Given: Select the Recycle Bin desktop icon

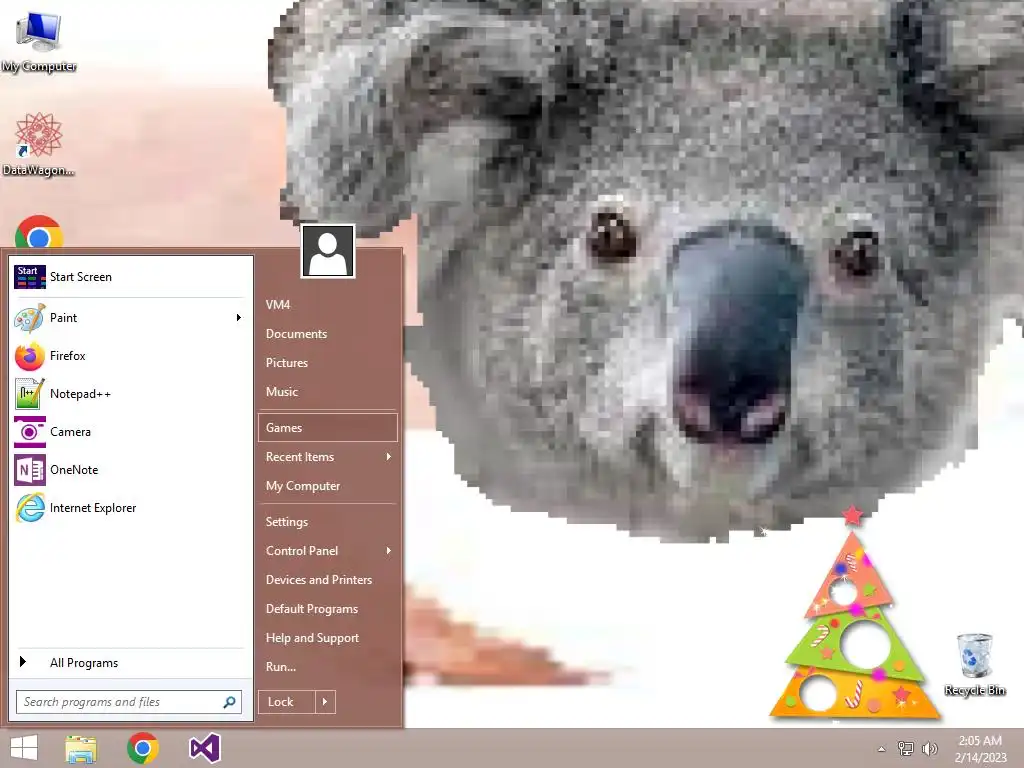Looking at the screenshot, I should (x=974, y=665).
